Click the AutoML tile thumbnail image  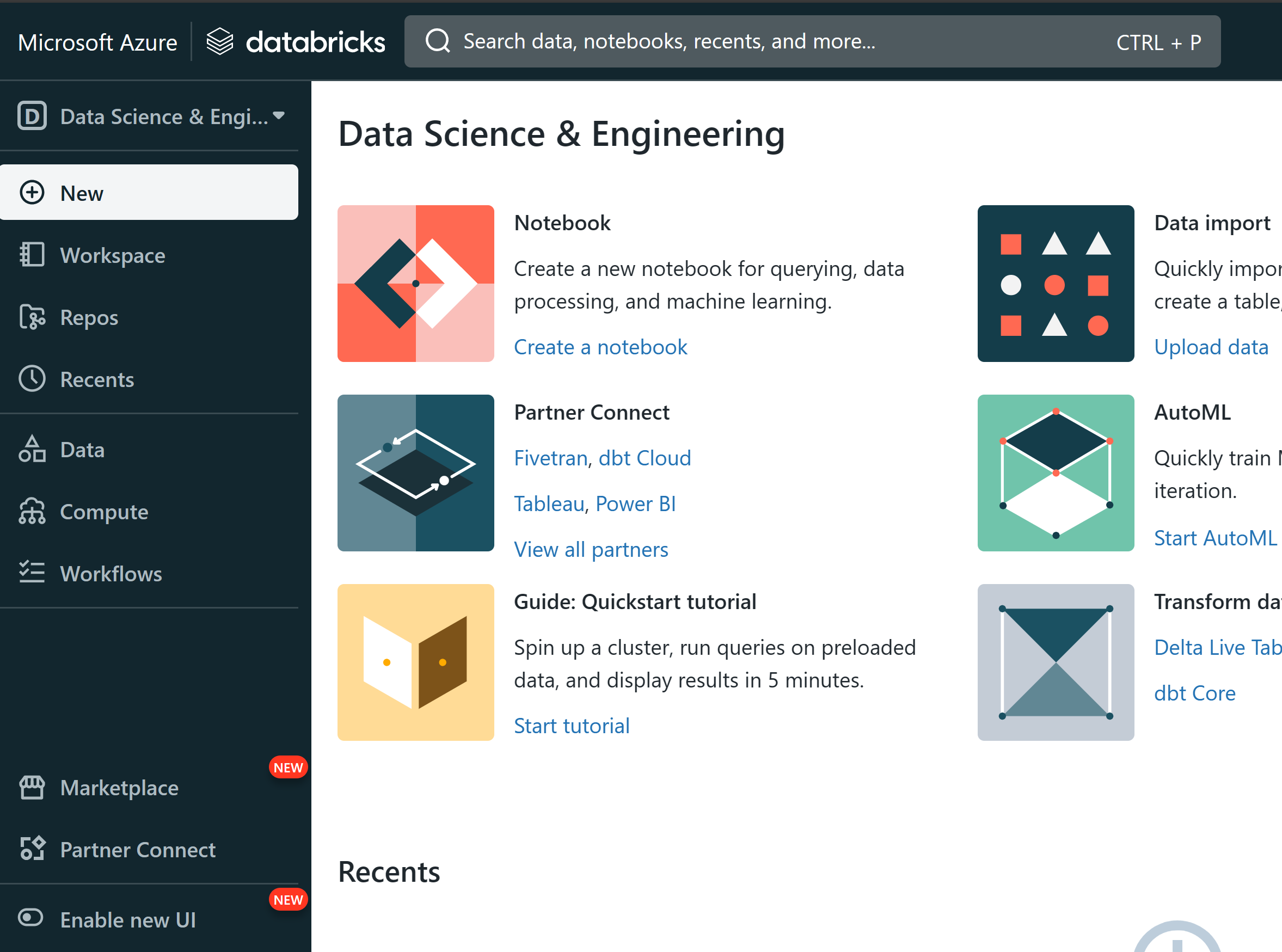coord(1055,472)
